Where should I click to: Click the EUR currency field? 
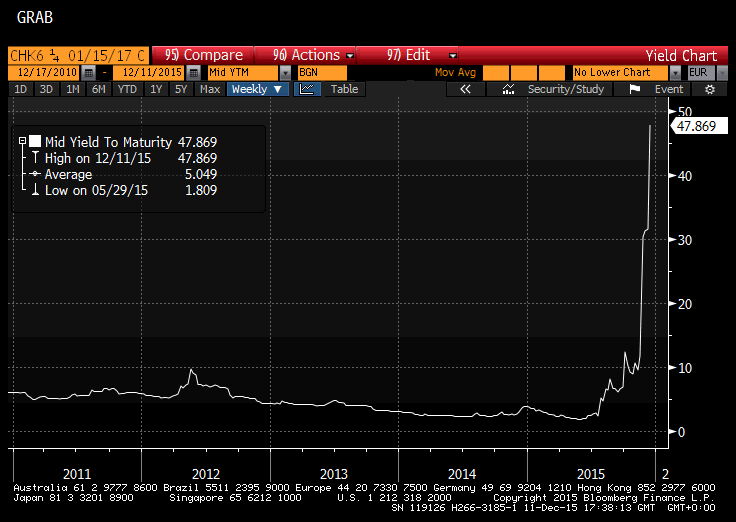(x=701, y=73)
